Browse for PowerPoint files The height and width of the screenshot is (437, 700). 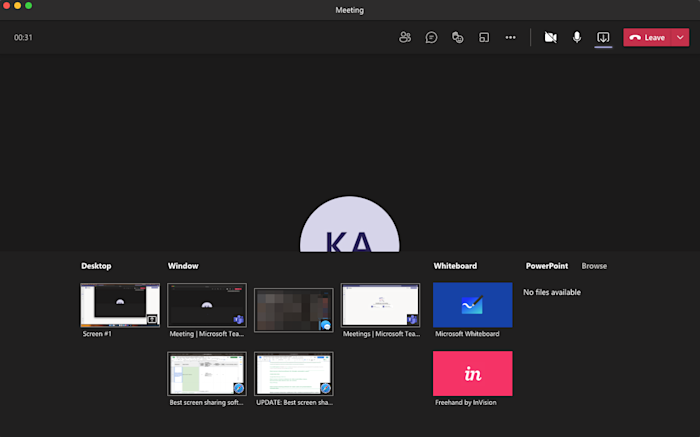[594, 266]
